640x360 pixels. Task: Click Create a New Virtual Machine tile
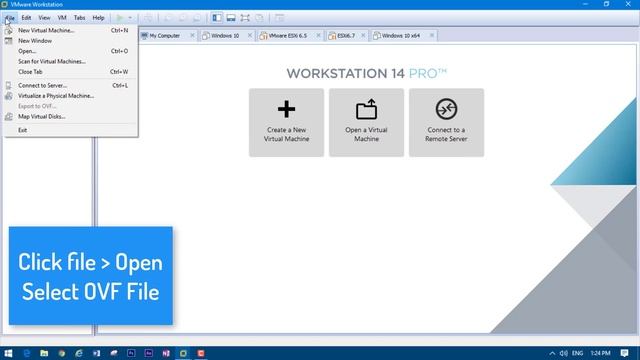click(287, 122)
